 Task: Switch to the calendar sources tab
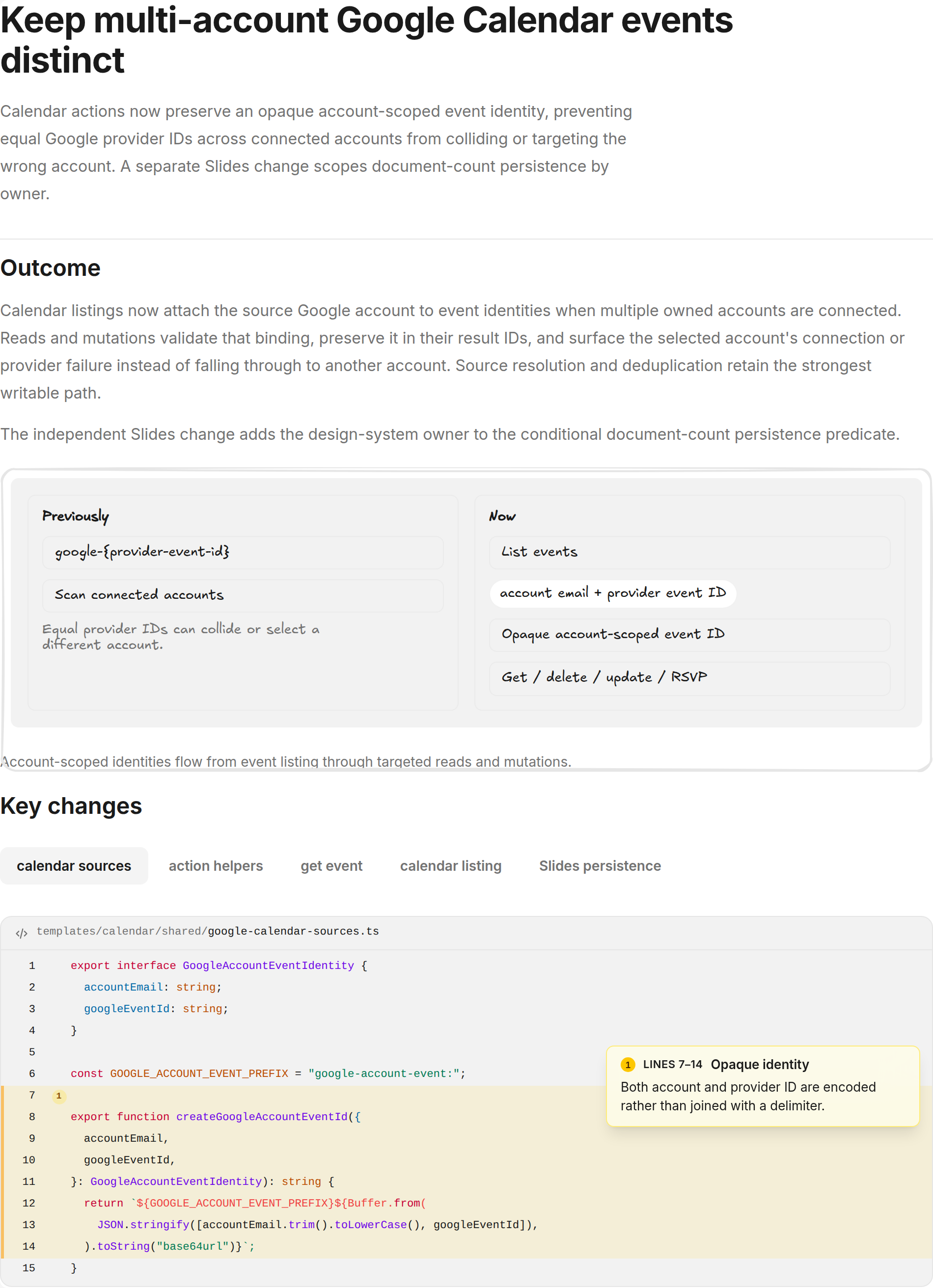point(74,865)
